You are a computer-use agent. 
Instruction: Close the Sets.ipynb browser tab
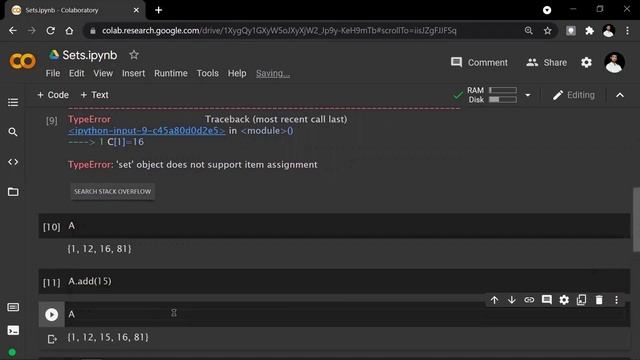click(136, 10)
